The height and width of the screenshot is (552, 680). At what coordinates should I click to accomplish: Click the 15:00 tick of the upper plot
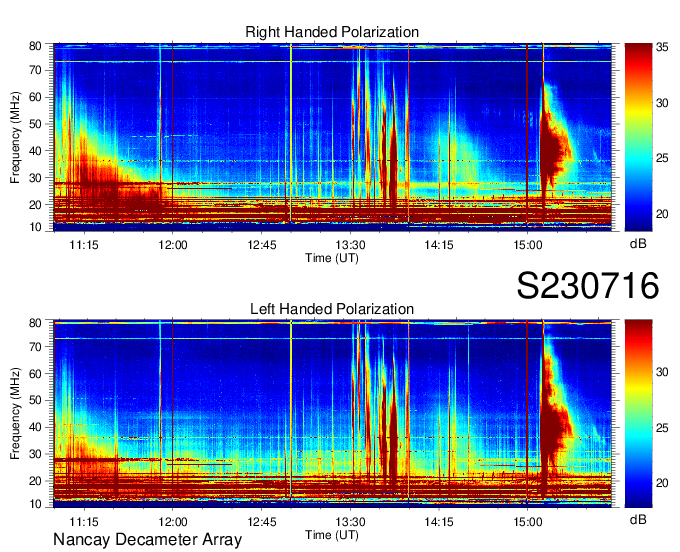[x=528, y=245]
